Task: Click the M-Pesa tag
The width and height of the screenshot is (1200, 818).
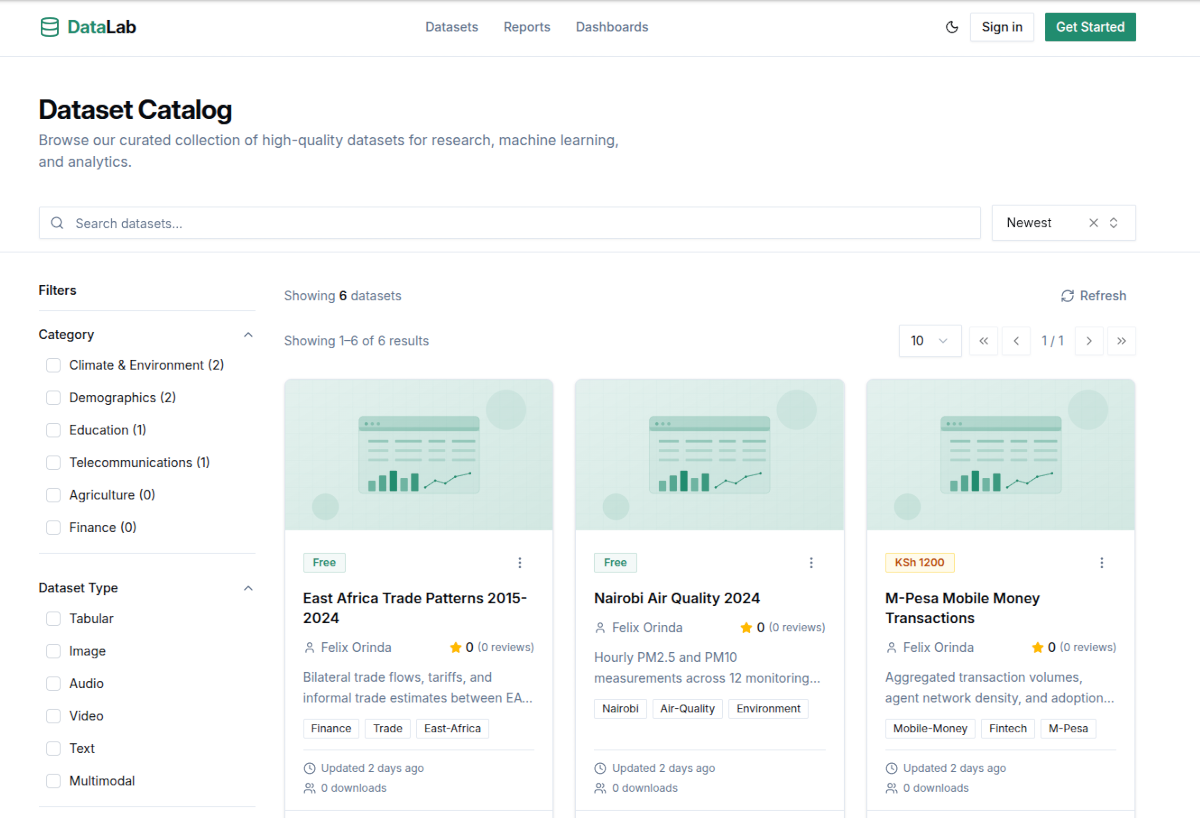Action: click(x=1069, y=729)
